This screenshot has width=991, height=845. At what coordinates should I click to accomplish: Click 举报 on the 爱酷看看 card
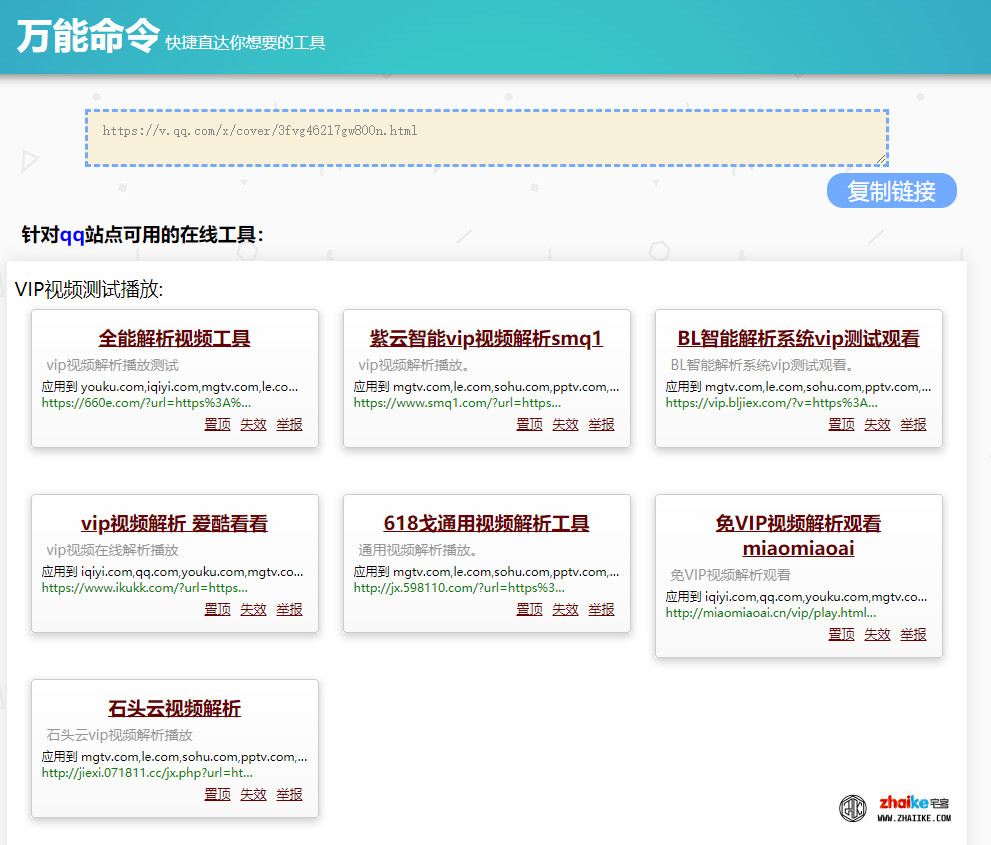(x=289, y=609)
